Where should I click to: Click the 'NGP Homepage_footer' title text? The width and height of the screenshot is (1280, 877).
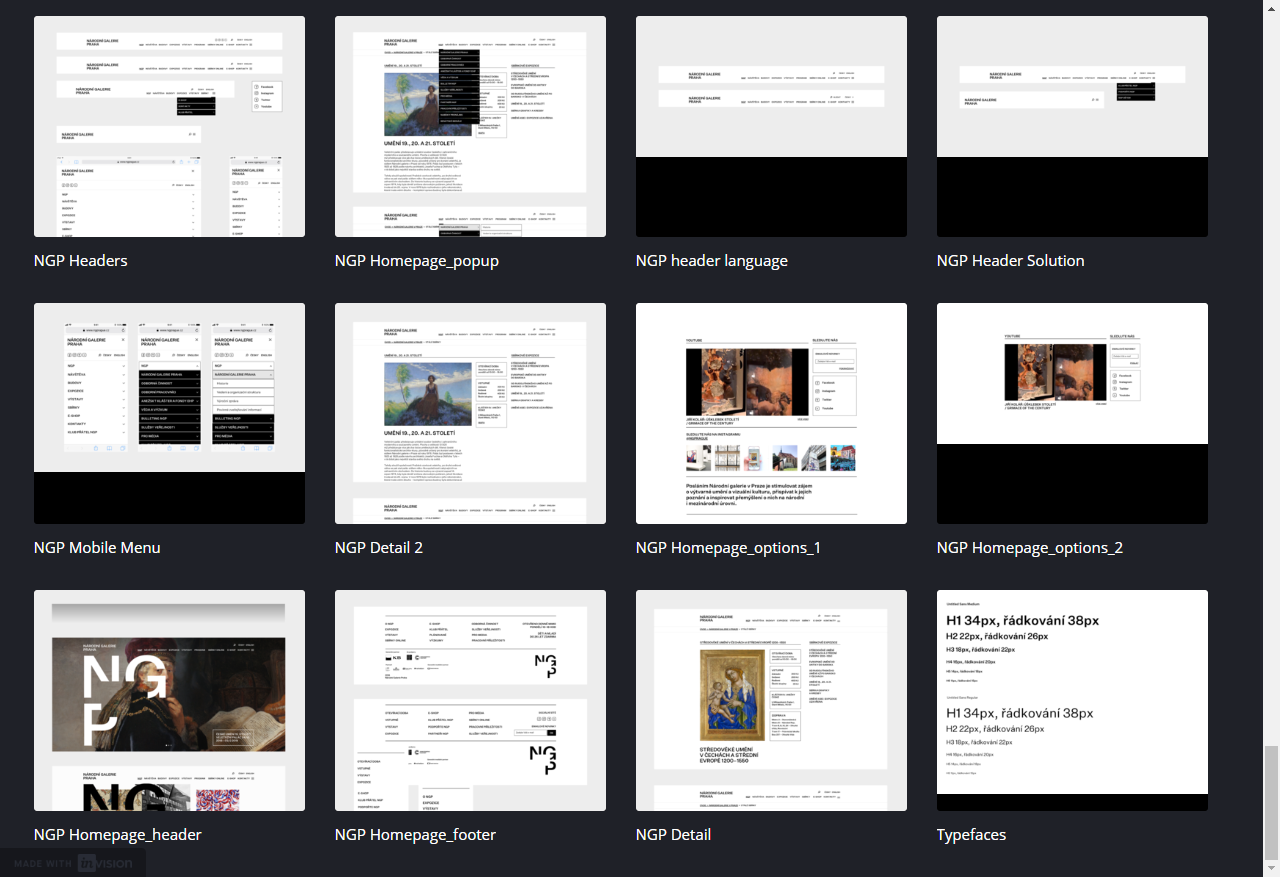click(415, 835)
